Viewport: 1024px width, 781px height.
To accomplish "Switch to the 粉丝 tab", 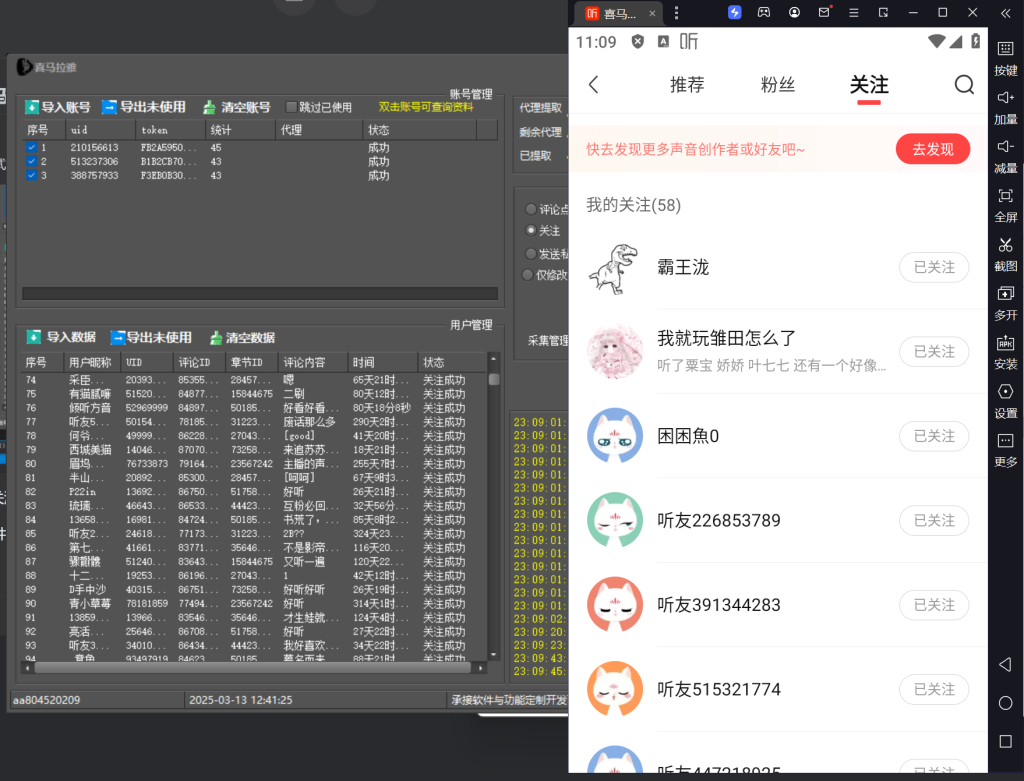I will click(x=777, y=85).
